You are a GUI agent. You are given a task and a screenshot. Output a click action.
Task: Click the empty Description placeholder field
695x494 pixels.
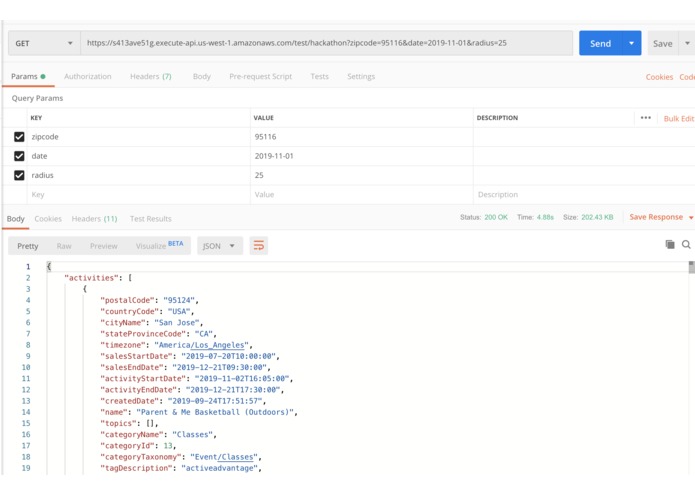(584, 194)
